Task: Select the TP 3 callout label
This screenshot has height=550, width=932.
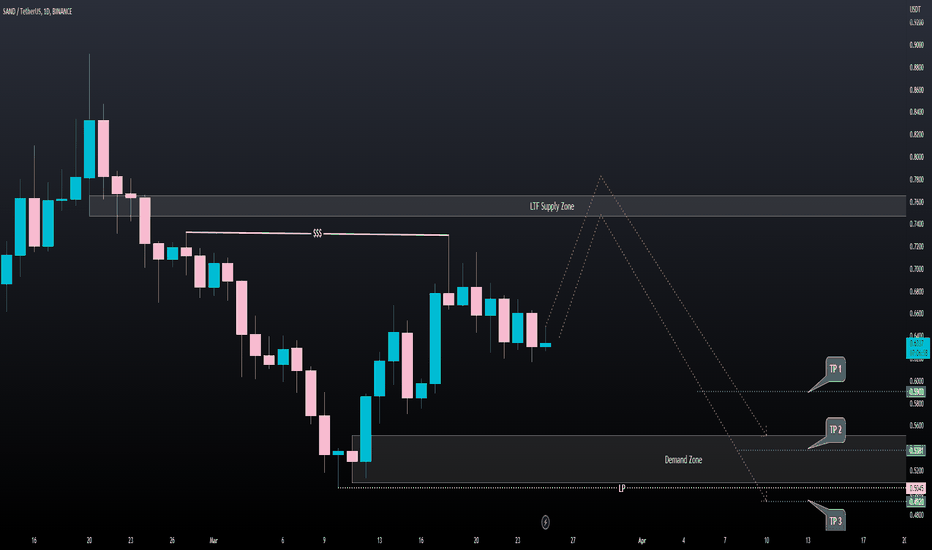Action: pos(835,521)
